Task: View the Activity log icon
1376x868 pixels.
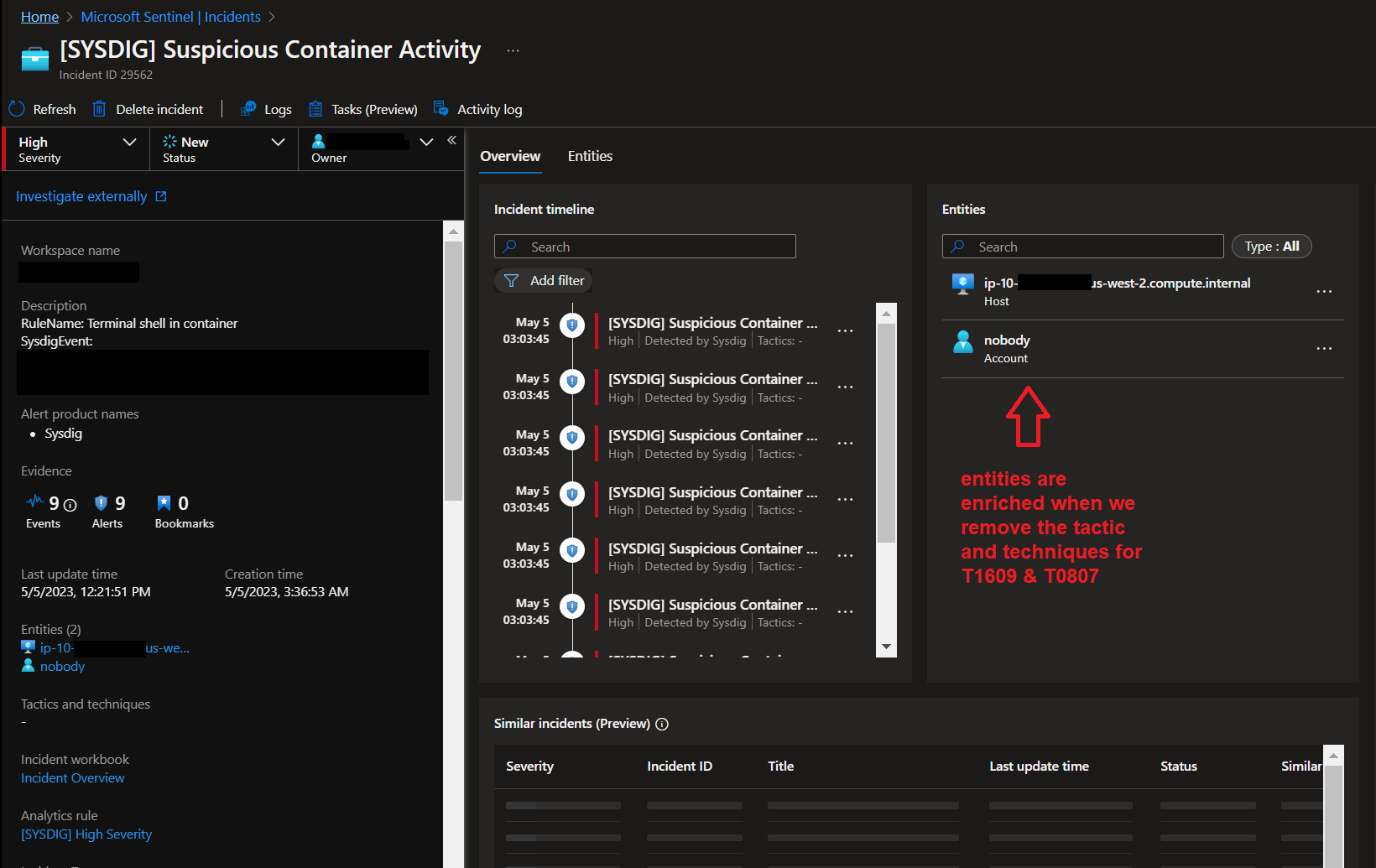Action: [x=440, y=108]
